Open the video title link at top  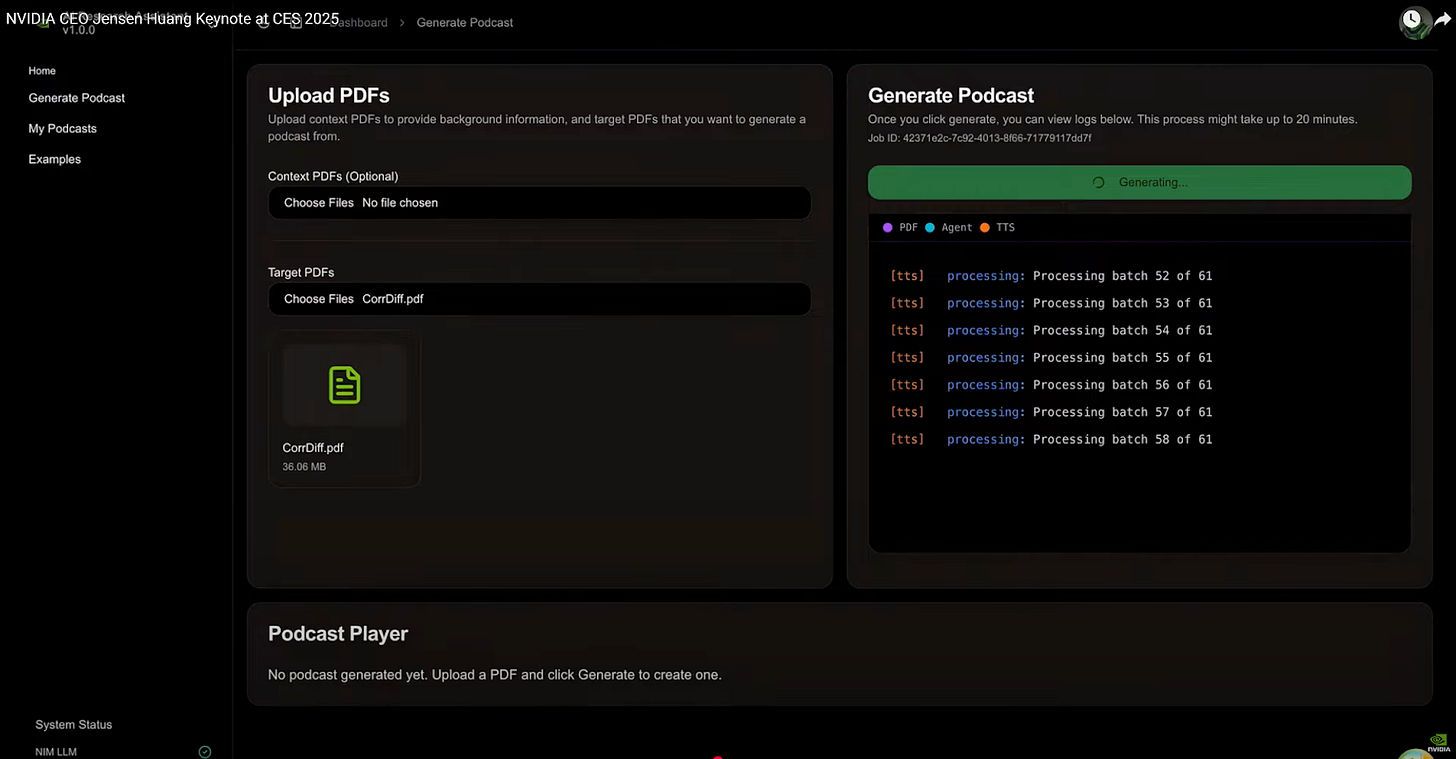172,18
